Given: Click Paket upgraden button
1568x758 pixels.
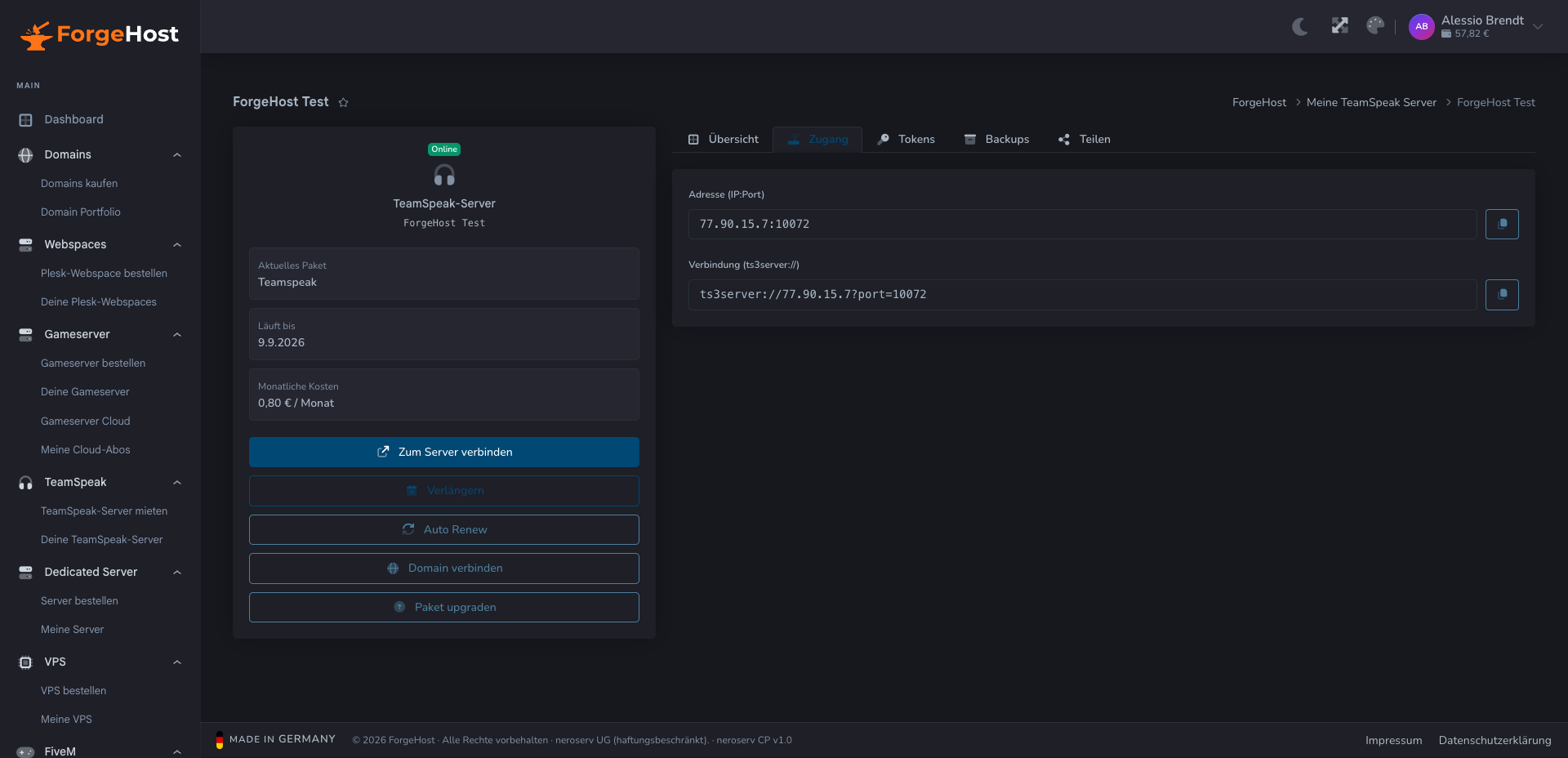Looking at the screenshot, I should click(444, 608).
